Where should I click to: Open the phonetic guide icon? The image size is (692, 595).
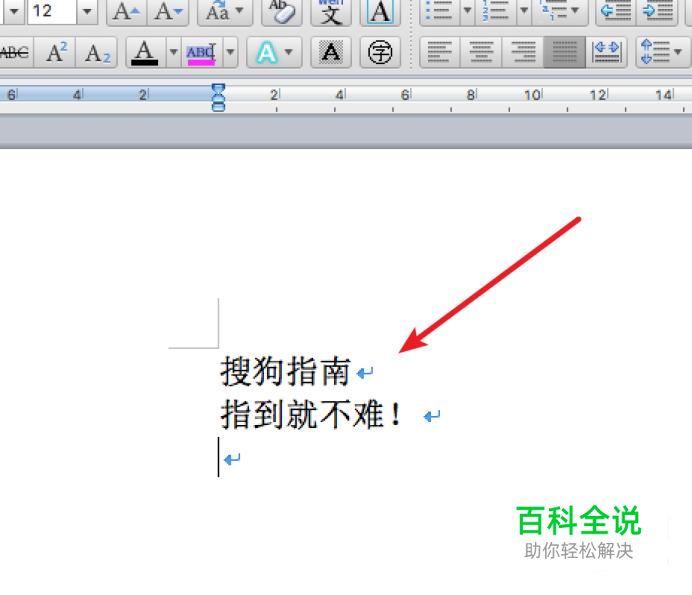pyautogui.click(x=331, y=11)
